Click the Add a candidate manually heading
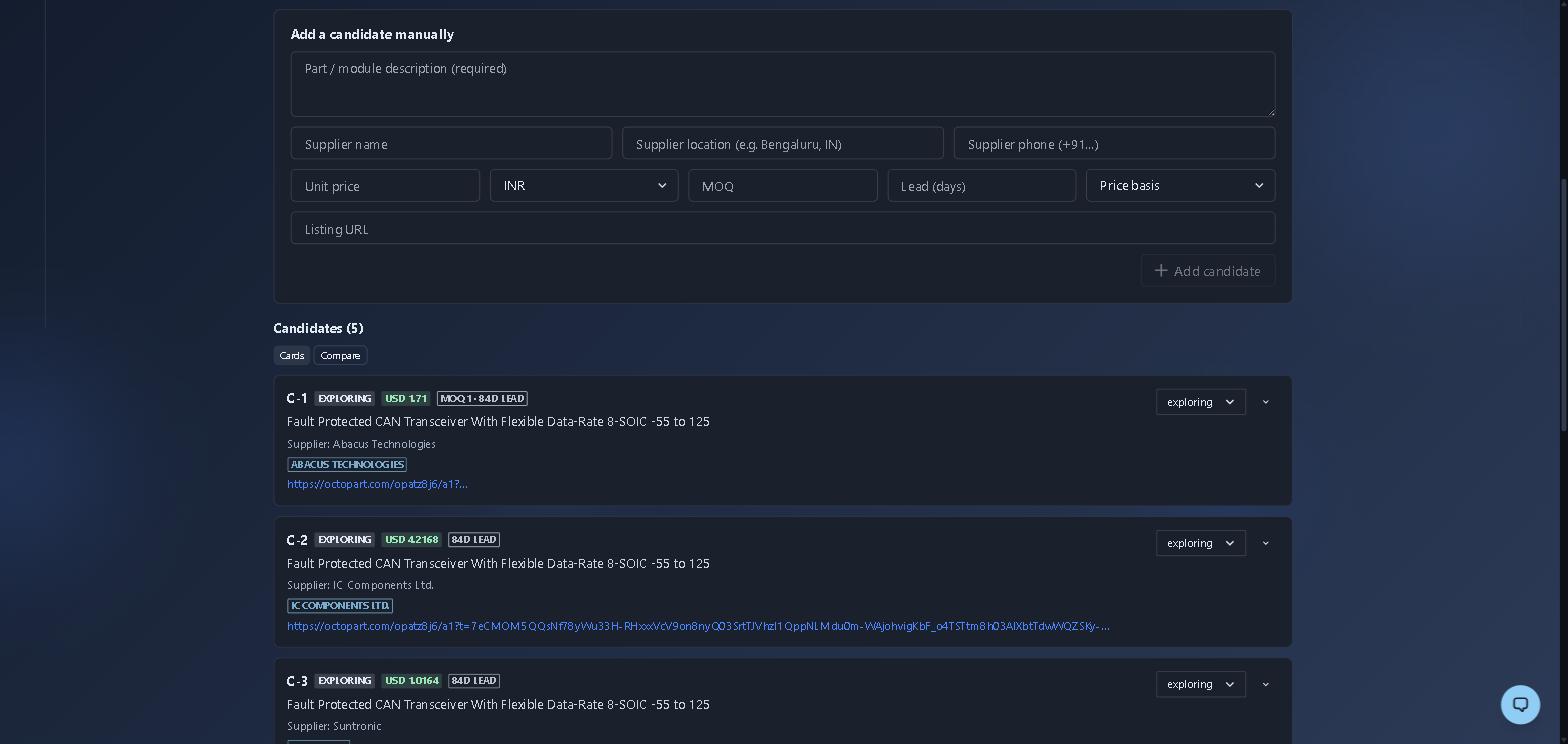 point(372,34)
